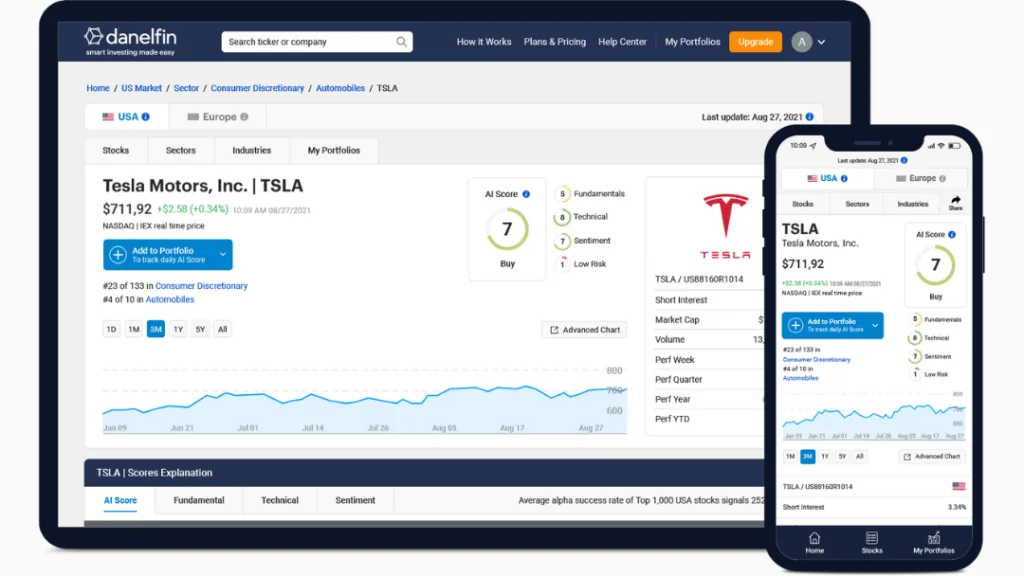Select the AI Score explanation tab
Viewport: 1024px width, 576px height.
click(120, 500)
